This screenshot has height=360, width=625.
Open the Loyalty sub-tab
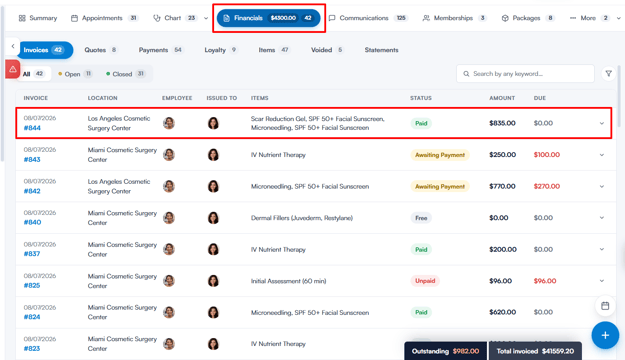point(220,50)
